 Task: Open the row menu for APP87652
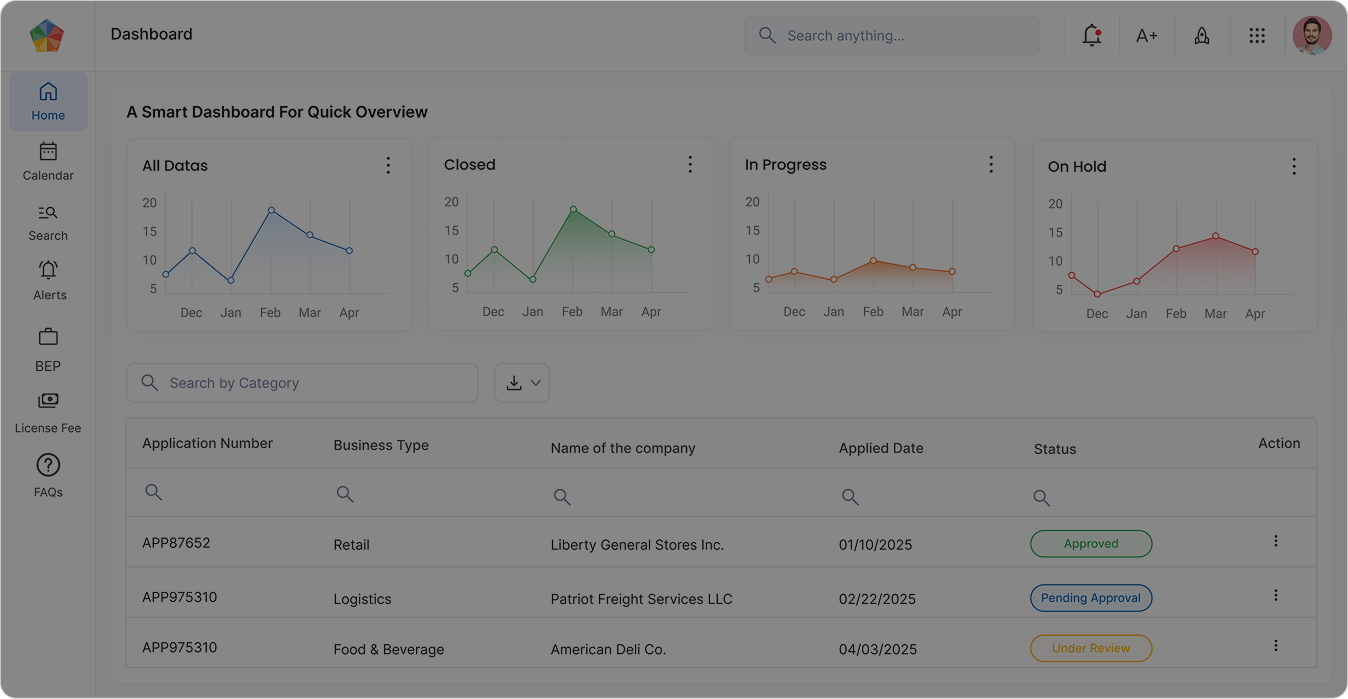[1275, 541]
